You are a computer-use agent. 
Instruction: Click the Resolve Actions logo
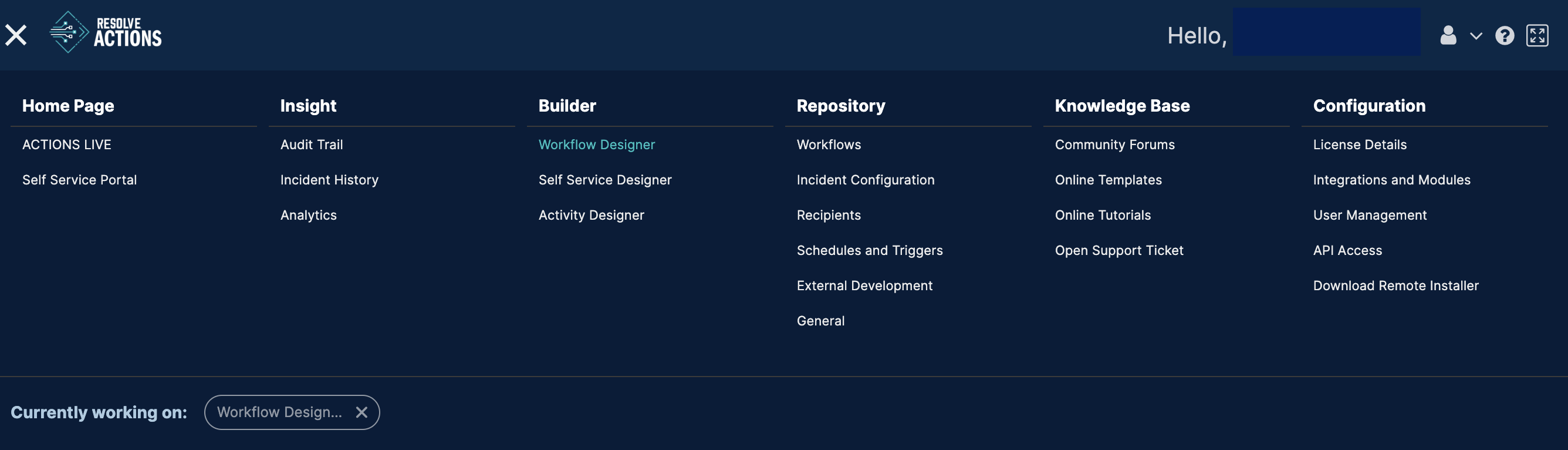105,32
